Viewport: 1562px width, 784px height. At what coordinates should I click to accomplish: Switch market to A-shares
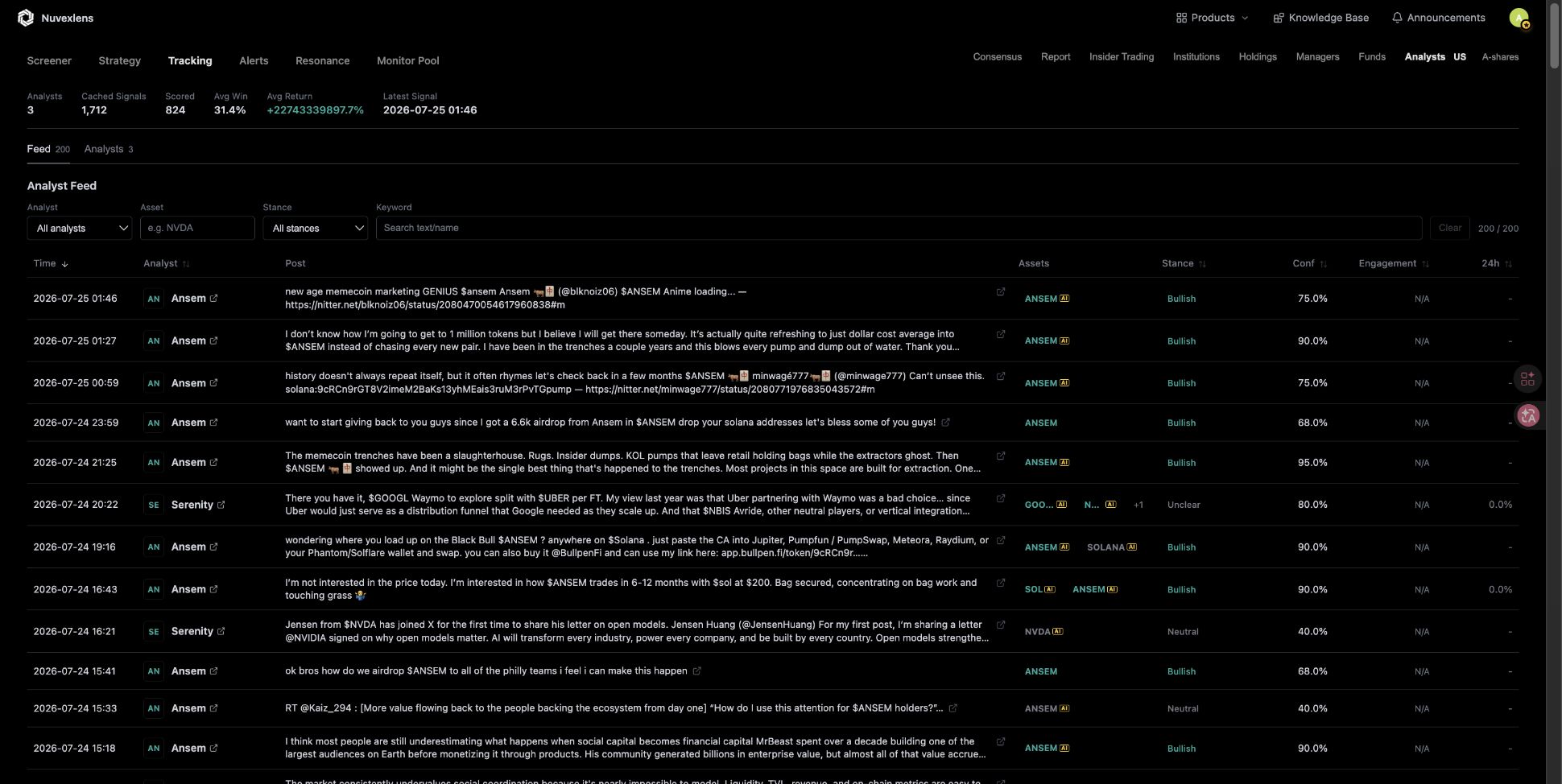(x=1500, y=57)
